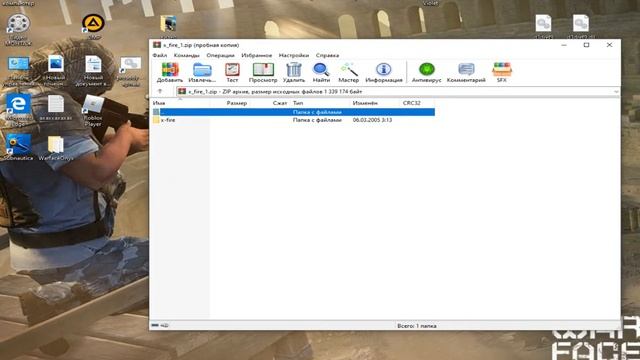Sort by Изменён column header
640x360 pixels.
point(365,103)
